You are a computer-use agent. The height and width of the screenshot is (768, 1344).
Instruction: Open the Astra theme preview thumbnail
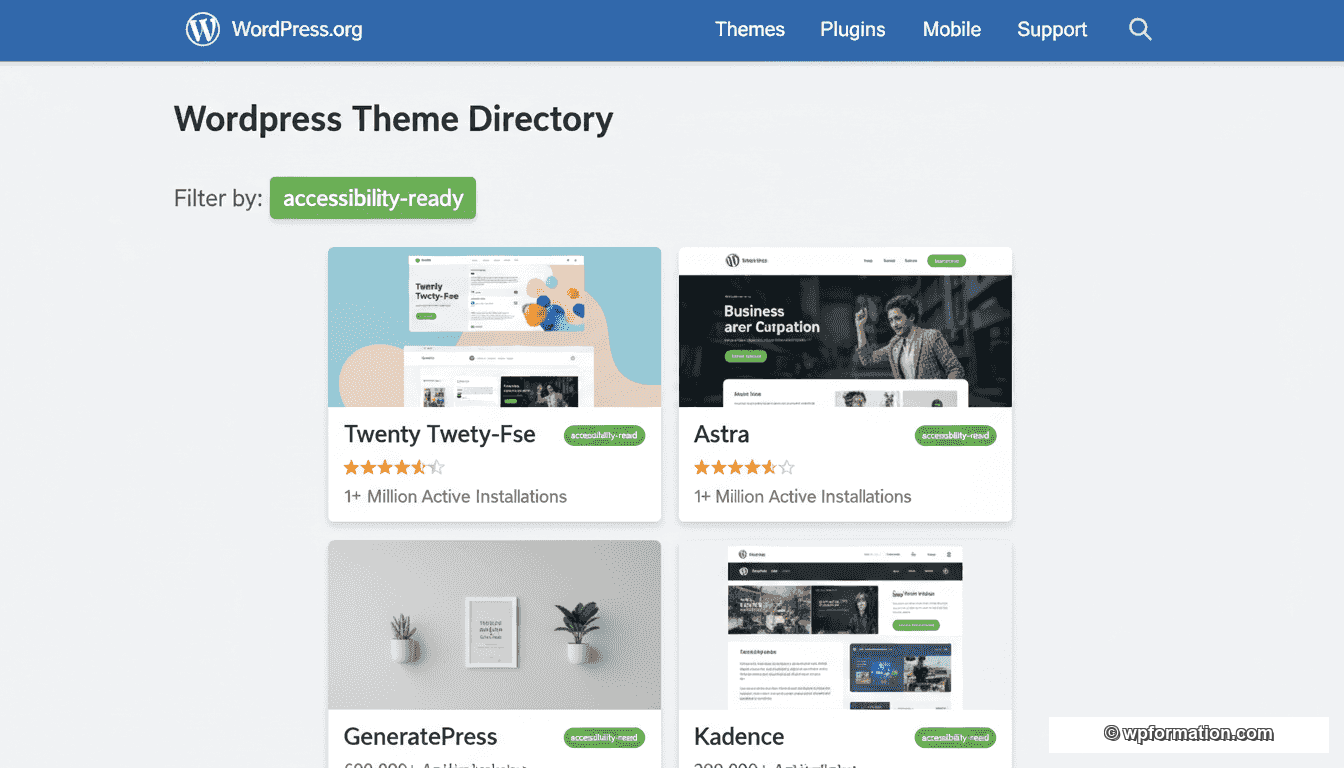(x=845, y=327)
